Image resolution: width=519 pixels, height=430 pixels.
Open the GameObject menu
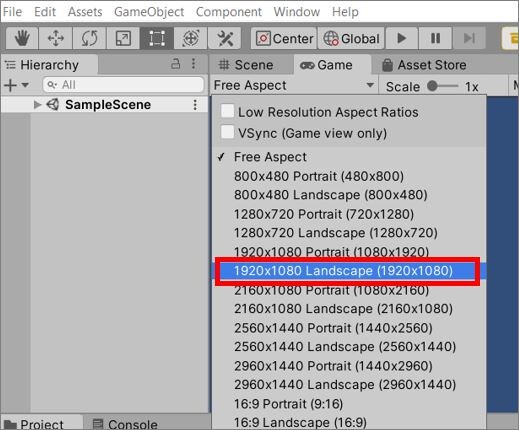pos(149,12)
